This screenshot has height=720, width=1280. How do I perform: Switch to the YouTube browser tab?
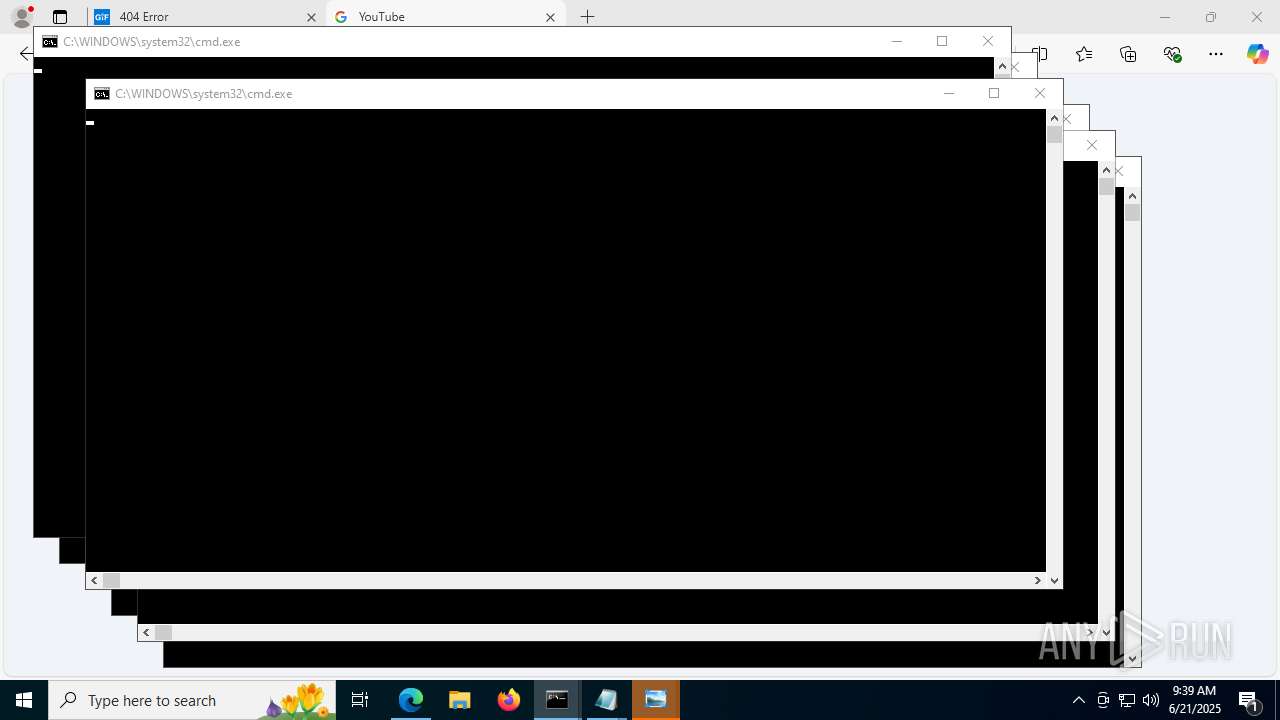click(x=446, y=17)
